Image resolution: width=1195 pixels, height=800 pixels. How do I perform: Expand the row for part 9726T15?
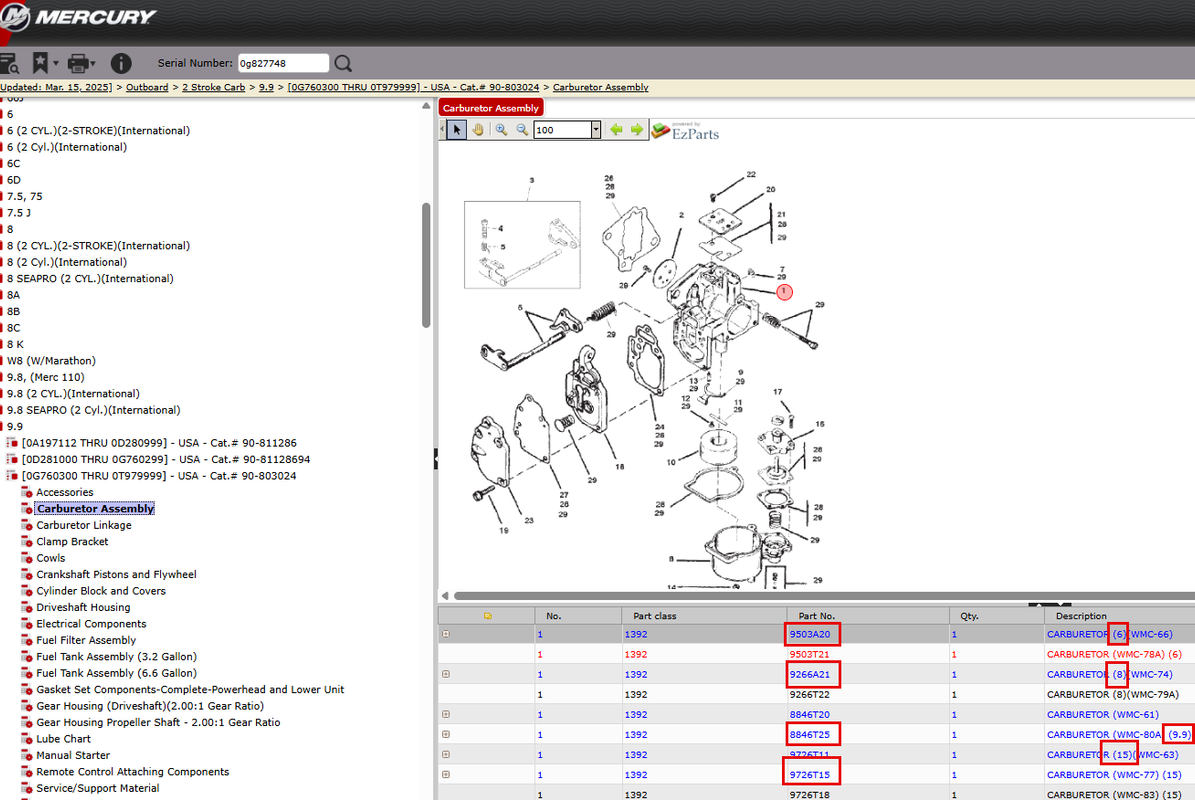446,775
